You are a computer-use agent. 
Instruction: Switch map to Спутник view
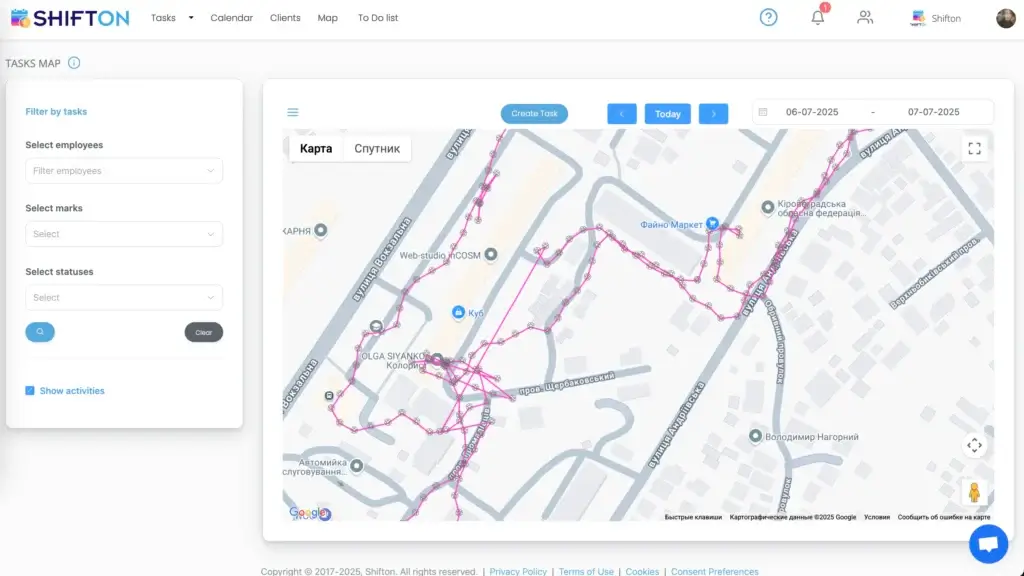(377, 149)
